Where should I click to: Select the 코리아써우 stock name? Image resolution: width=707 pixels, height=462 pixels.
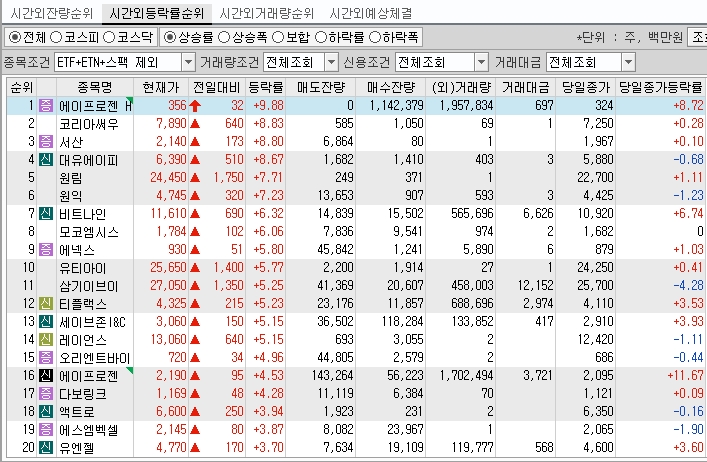pyautogui.click(x=89, y=124)
